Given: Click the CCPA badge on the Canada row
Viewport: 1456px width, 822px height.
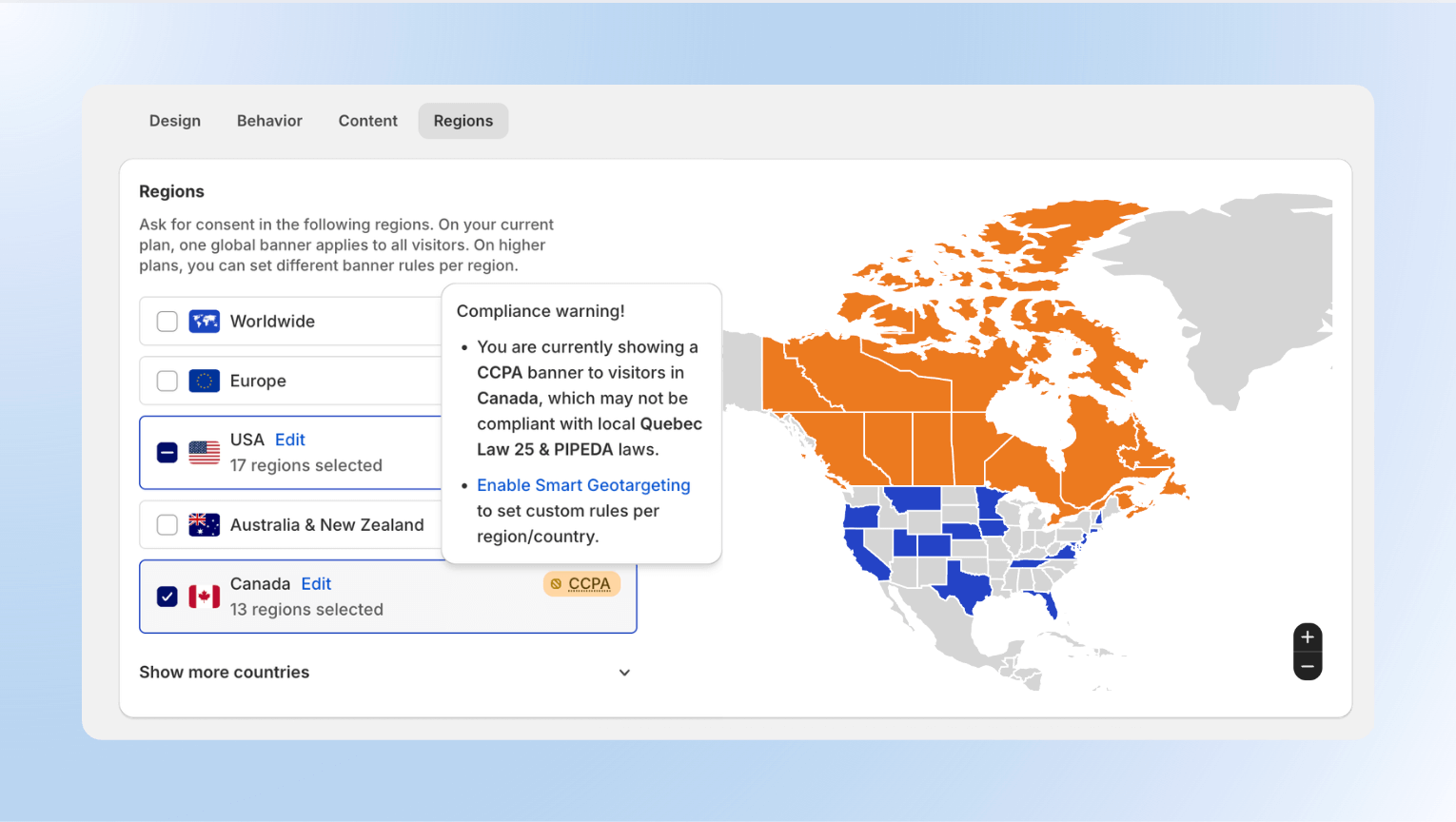Looking at the screenshot, I should point(580,583).
